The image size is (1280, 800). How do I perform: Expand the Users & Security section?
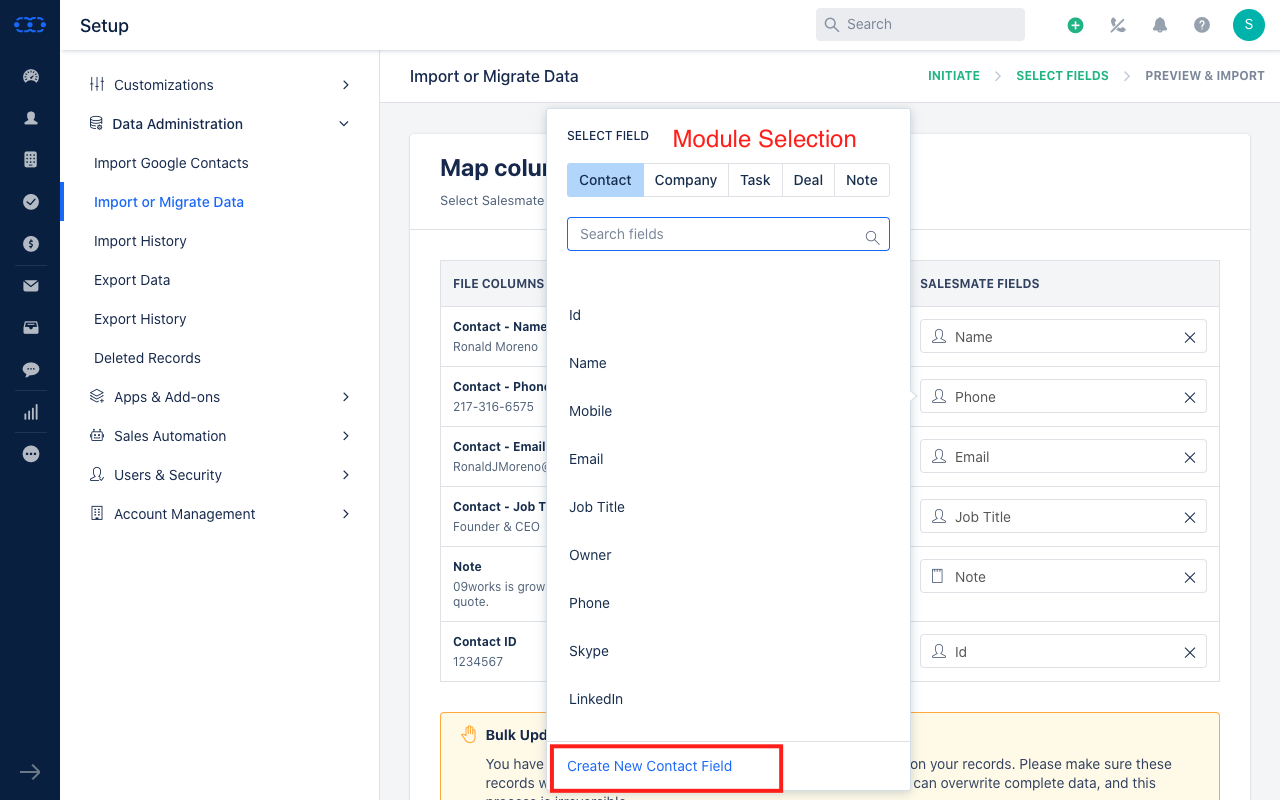coord(219,475)
